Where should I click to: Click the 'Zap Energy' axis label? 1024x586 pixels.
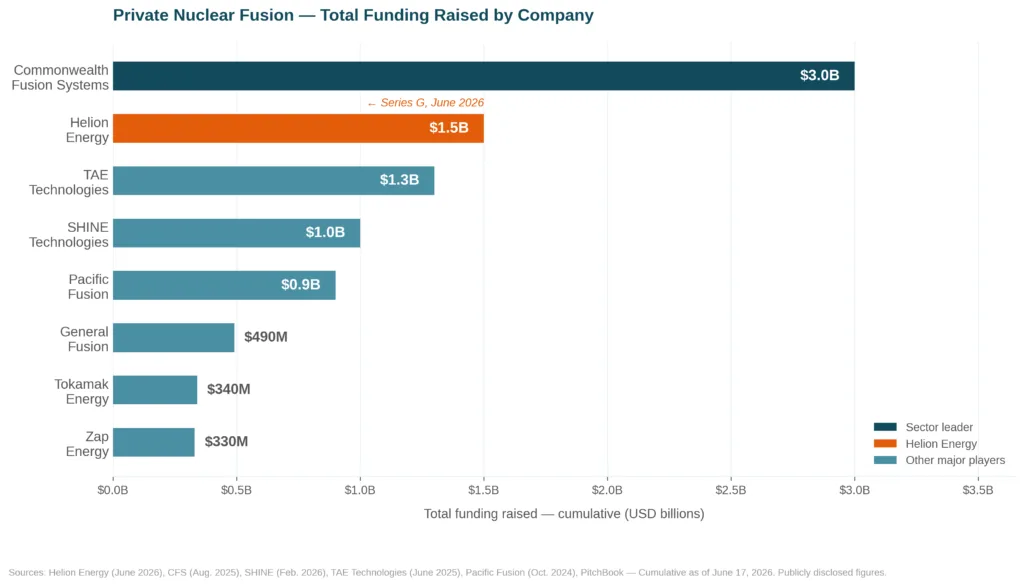(87, 444)
